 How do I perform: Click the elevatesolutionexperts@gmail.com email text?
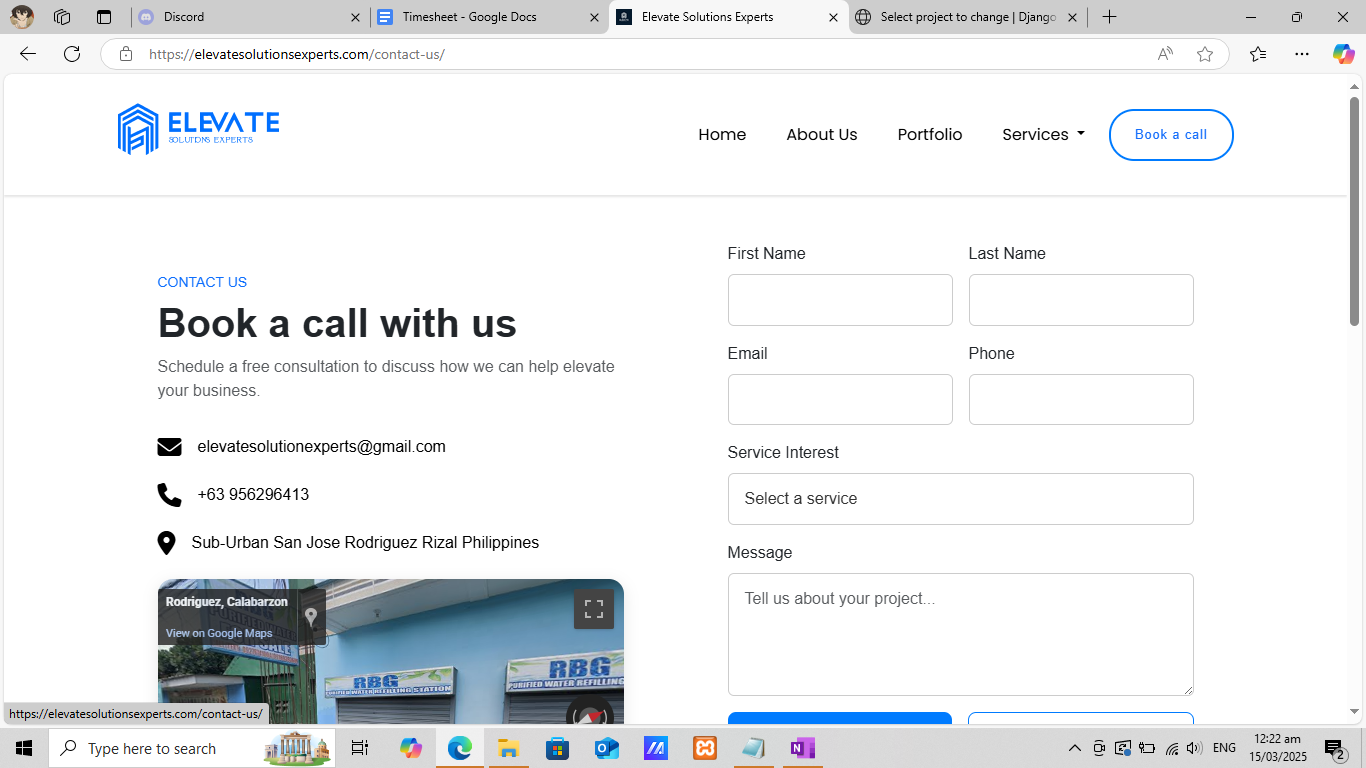coord(322,447)
